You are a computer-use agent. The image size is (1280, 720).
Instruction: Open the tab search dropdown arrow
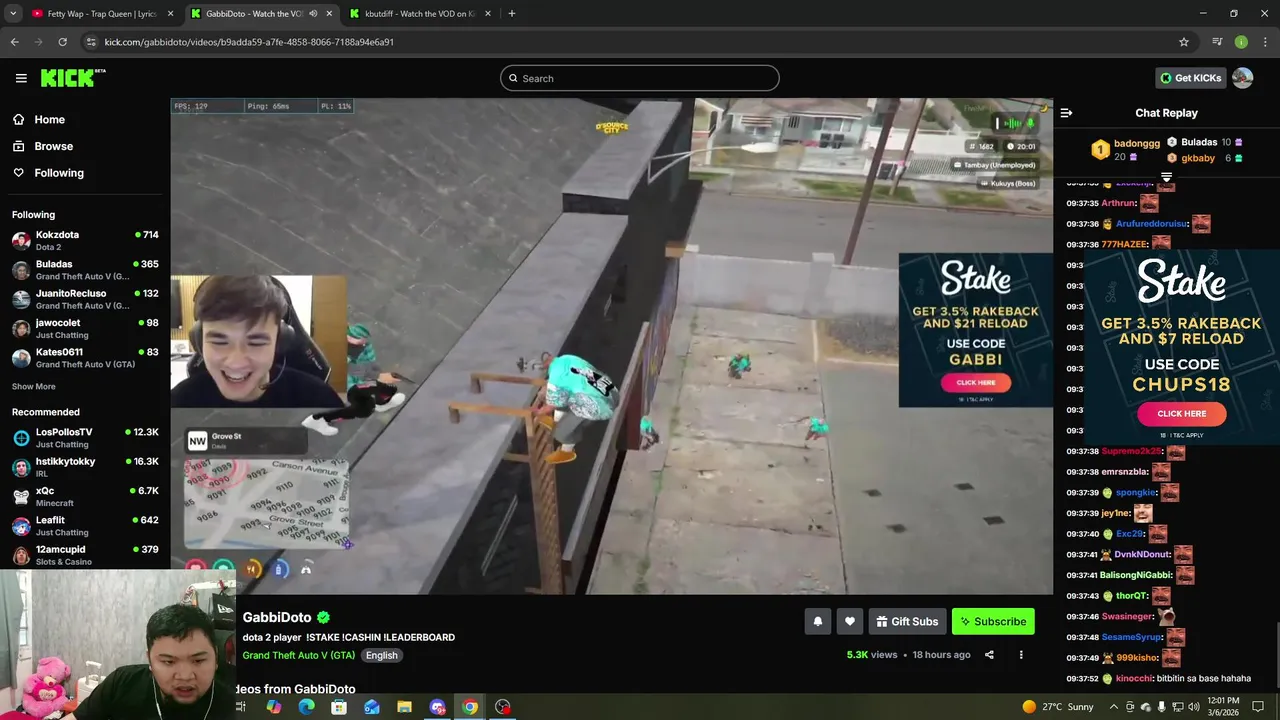12,13
